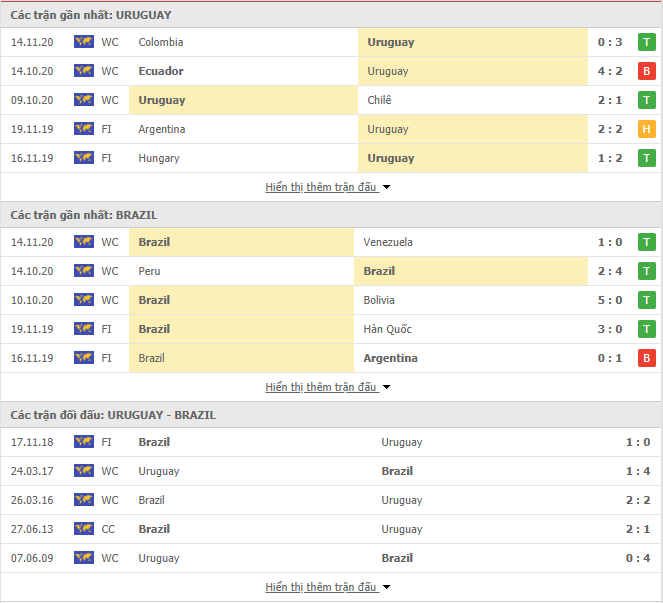Click red B badge on Brazil-Argentina row
Screen dimensions: 663x603
[x=647, y=358]
